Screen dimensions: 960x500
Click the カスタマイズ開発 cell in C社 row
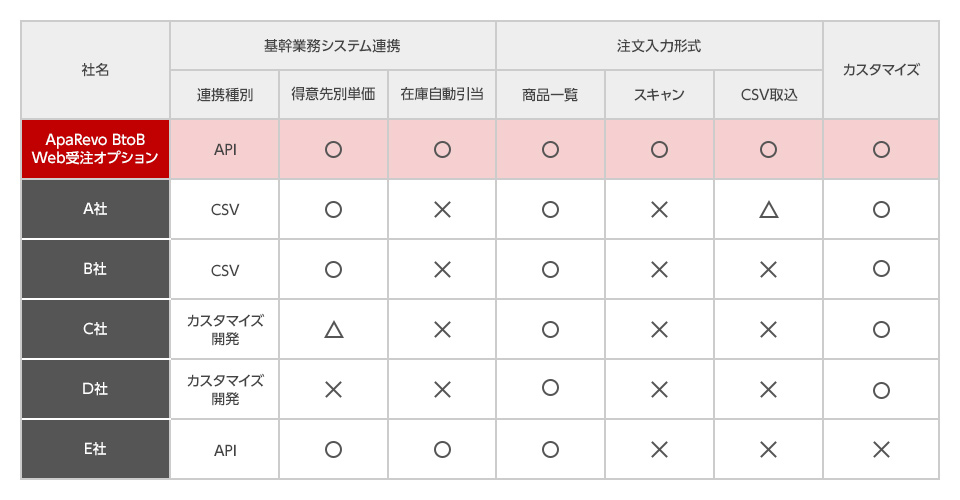point(225,329)
